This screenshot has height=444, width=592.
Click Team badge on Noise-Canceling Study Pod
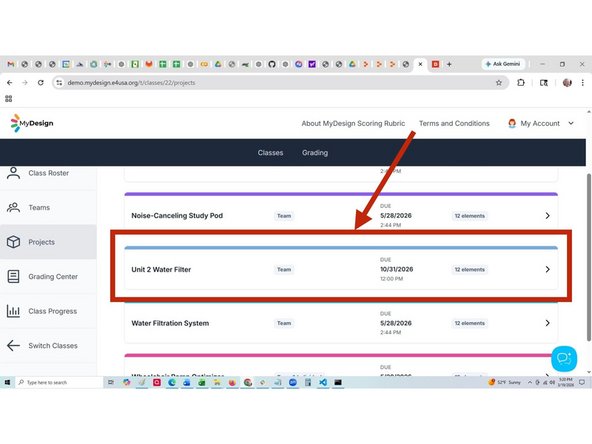click(x=284, y=216)
